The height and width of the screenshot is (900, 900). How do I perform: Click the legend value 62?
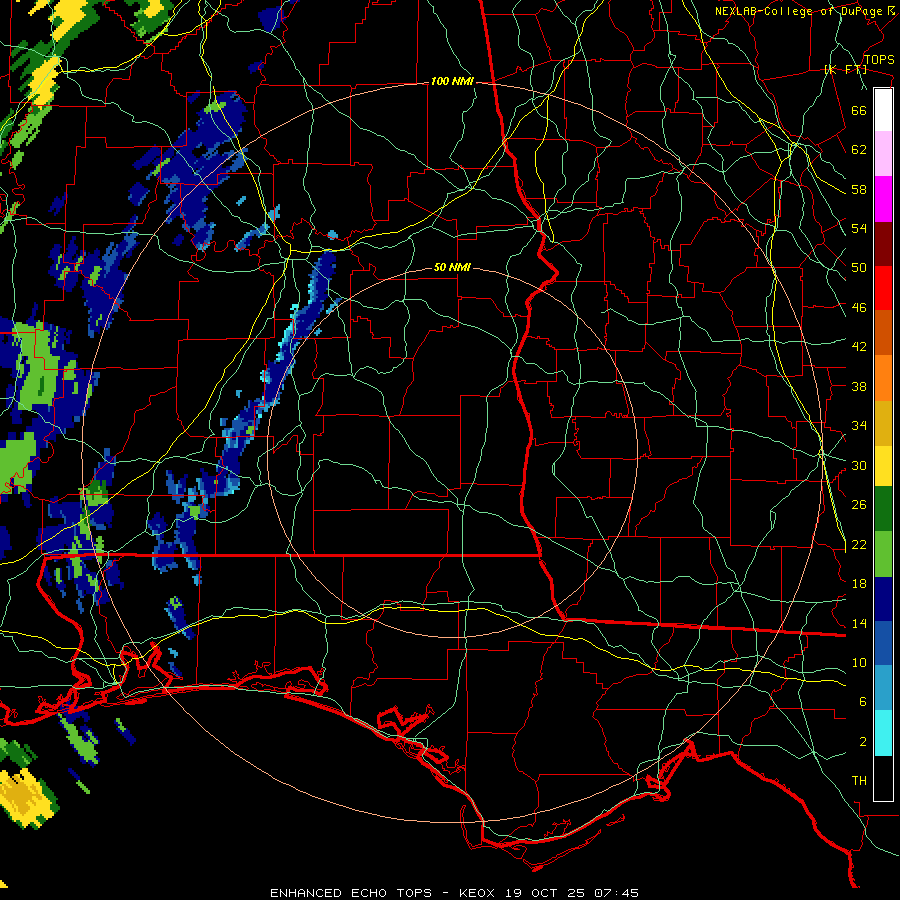(x=859, y=150)
